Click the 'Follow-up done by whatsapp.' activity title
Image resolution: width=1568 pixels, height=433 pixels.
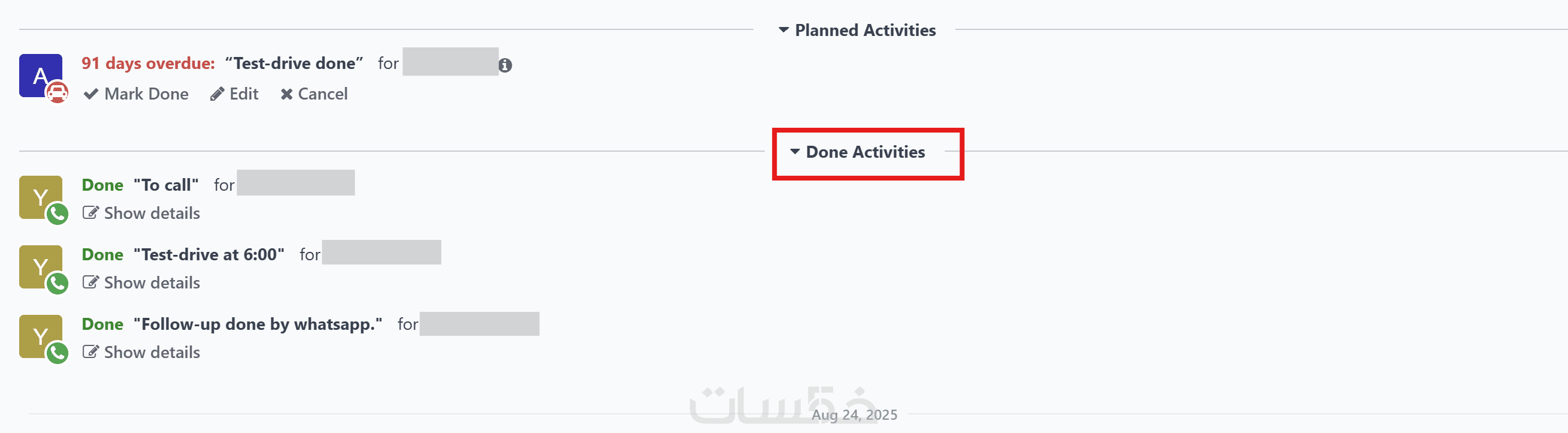(x=258, y=324)
